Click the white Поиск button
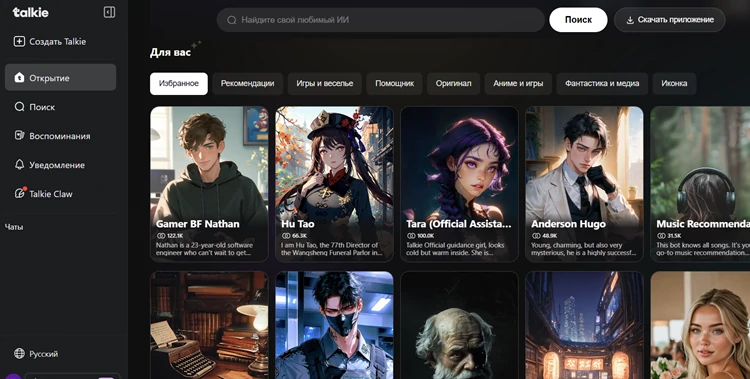Image resolution: width=750 pixels, height=379 pixels. click(578, 20)
